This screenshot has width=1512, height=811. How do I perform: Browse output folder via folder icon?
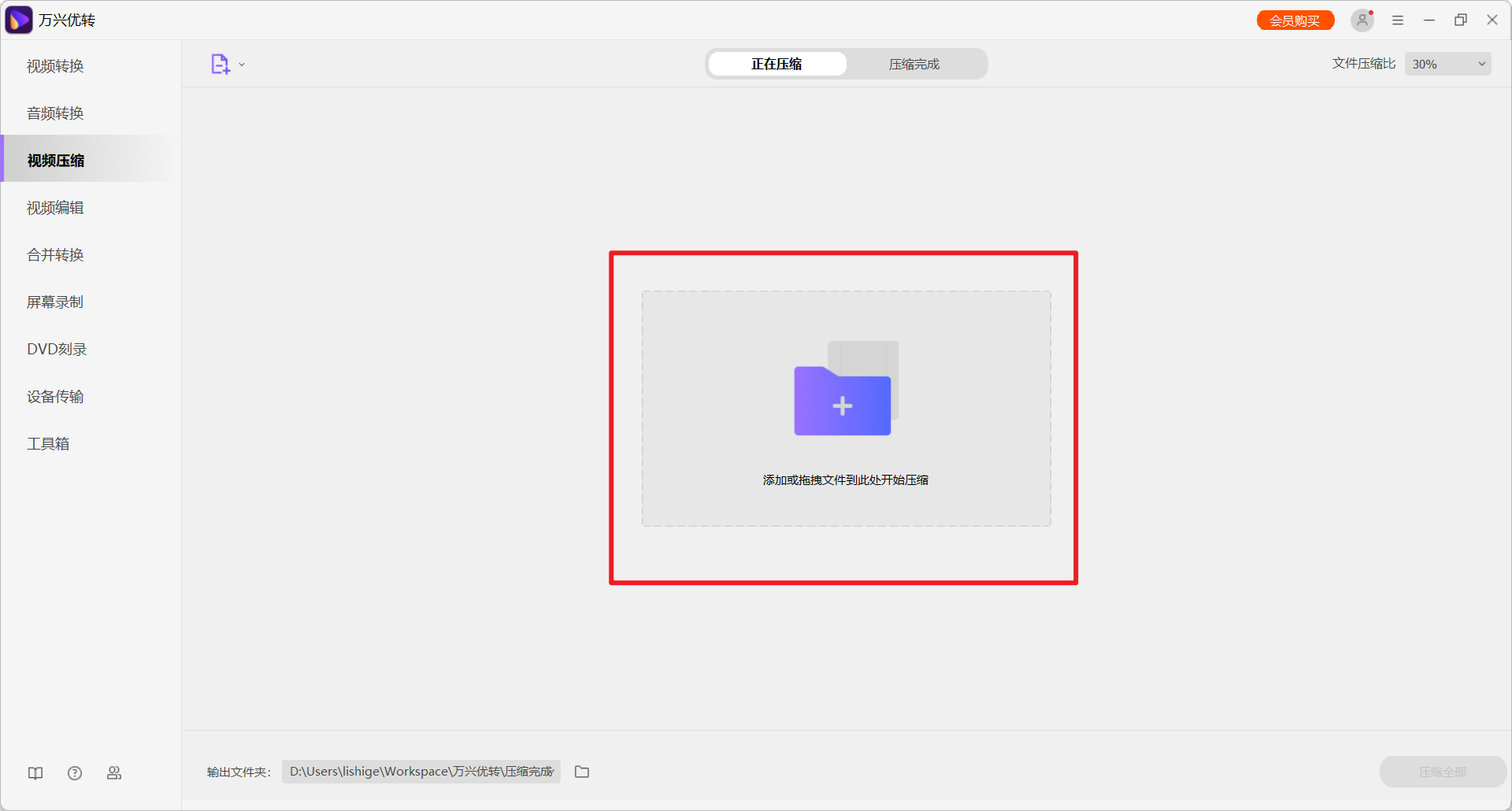tap(582, 772)
